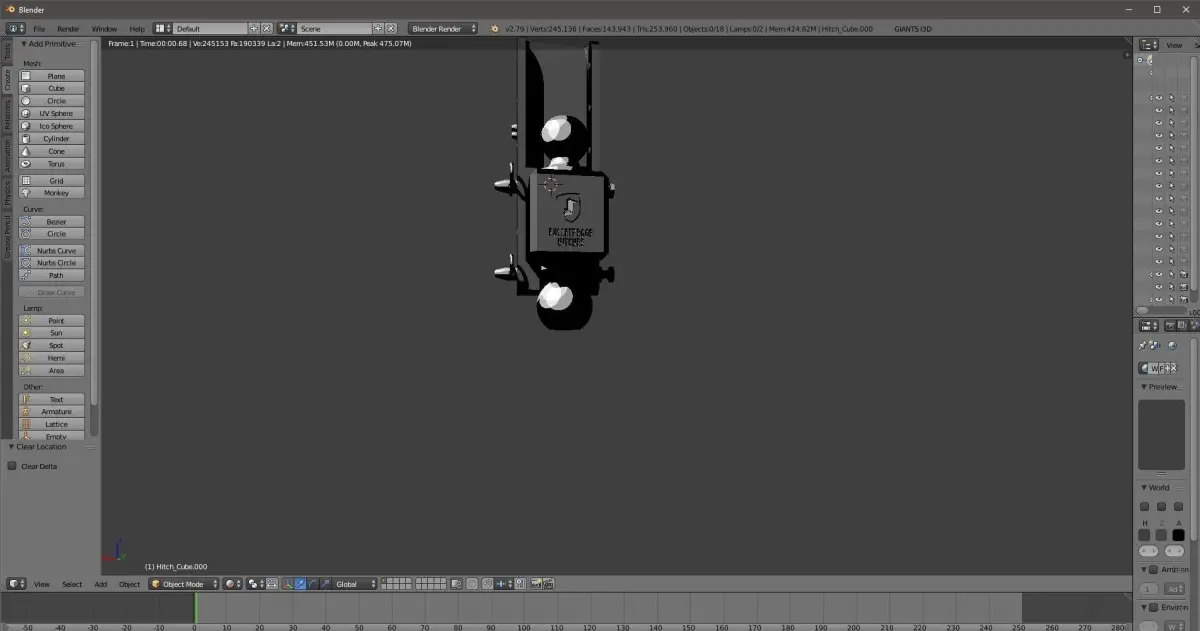1200x631 pixels.
Task: Open the pivot point dropdown
Action: pyautogui.click(x=255, y=584)
